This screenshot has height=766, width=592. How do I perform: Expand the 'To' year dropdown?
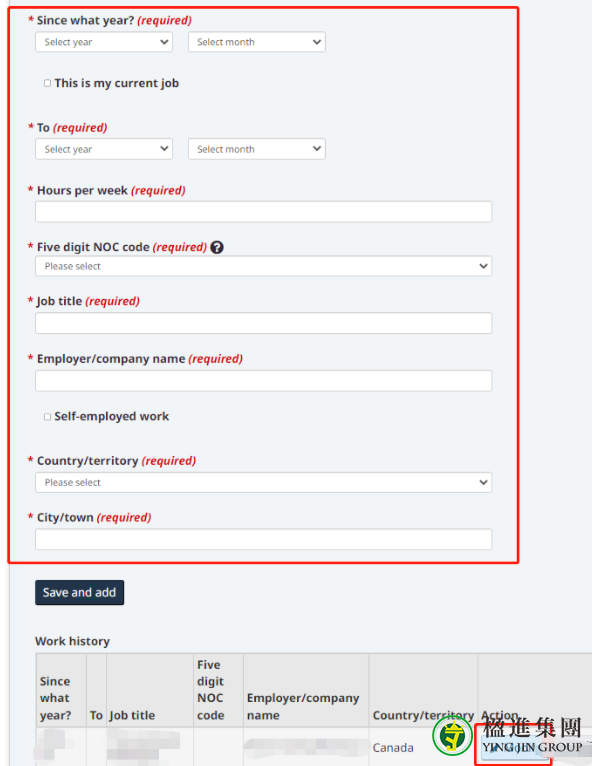tap(104, 149)
